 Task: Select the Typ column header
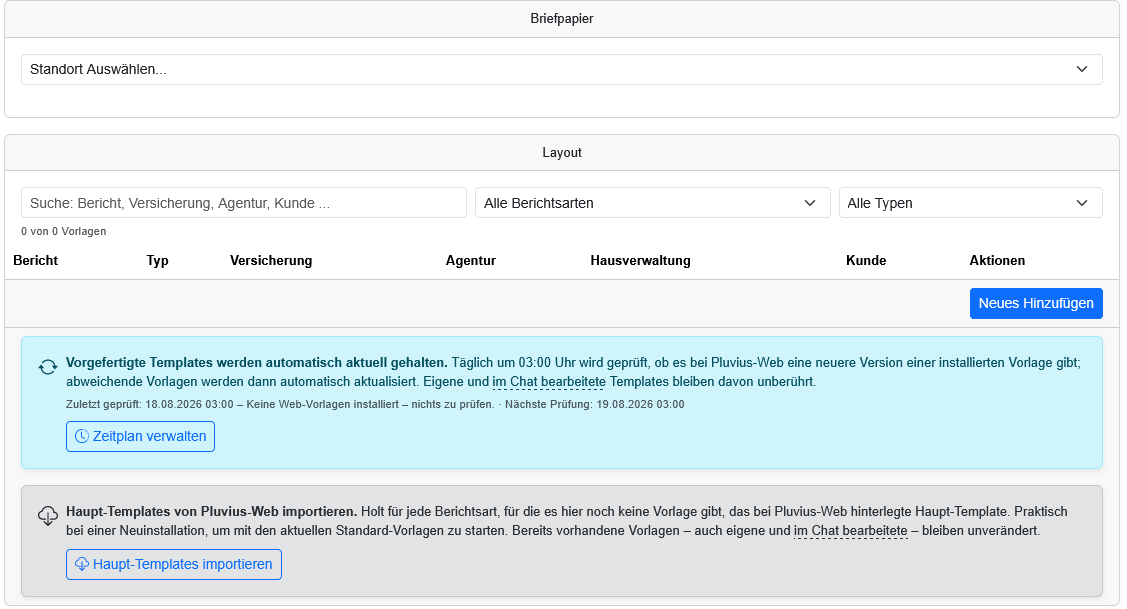click(157, 260)
